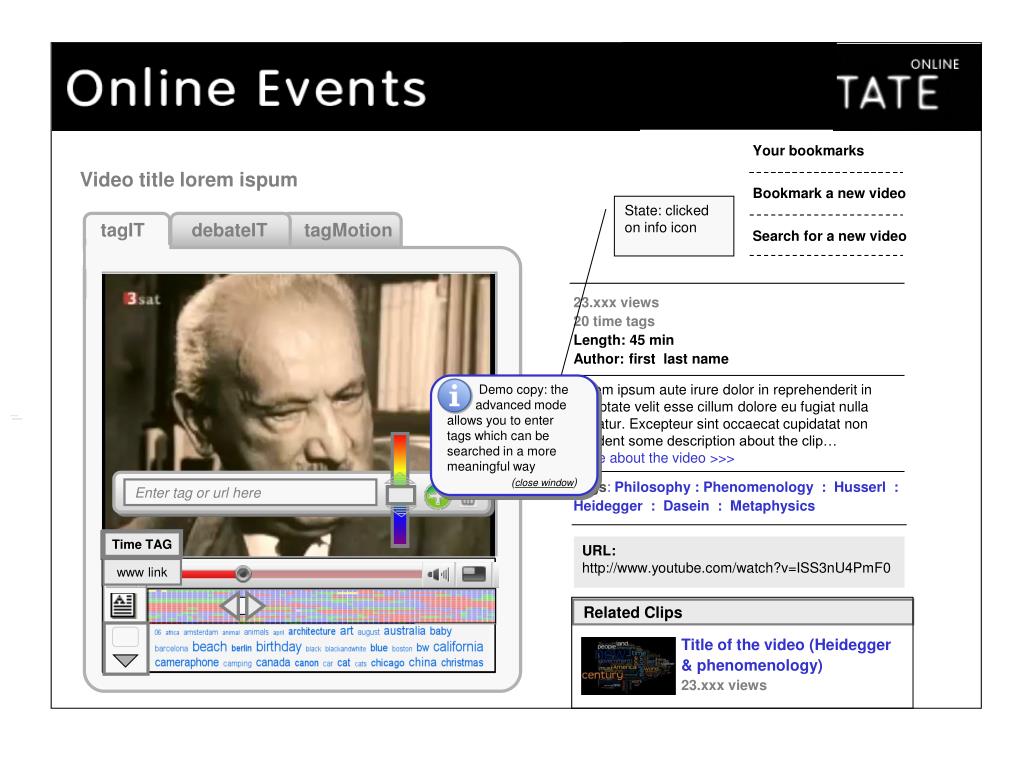Image resolution: width=1024 pixels, height=768 pixels.
Task: Click the 'barcelona' tag
Action: (171, 649)
